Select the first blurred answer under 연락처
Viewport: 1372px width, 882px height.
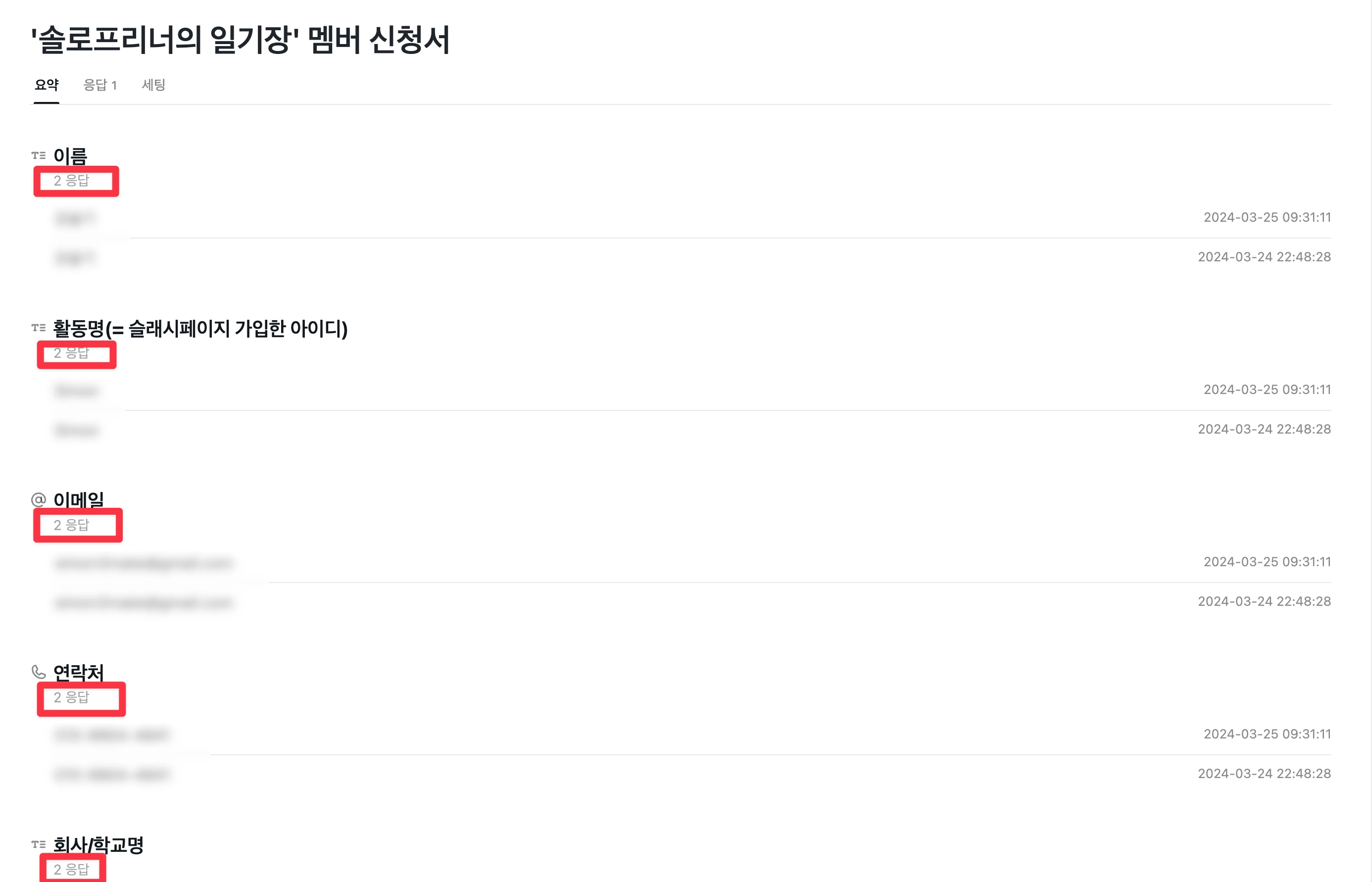pos(112,735)
